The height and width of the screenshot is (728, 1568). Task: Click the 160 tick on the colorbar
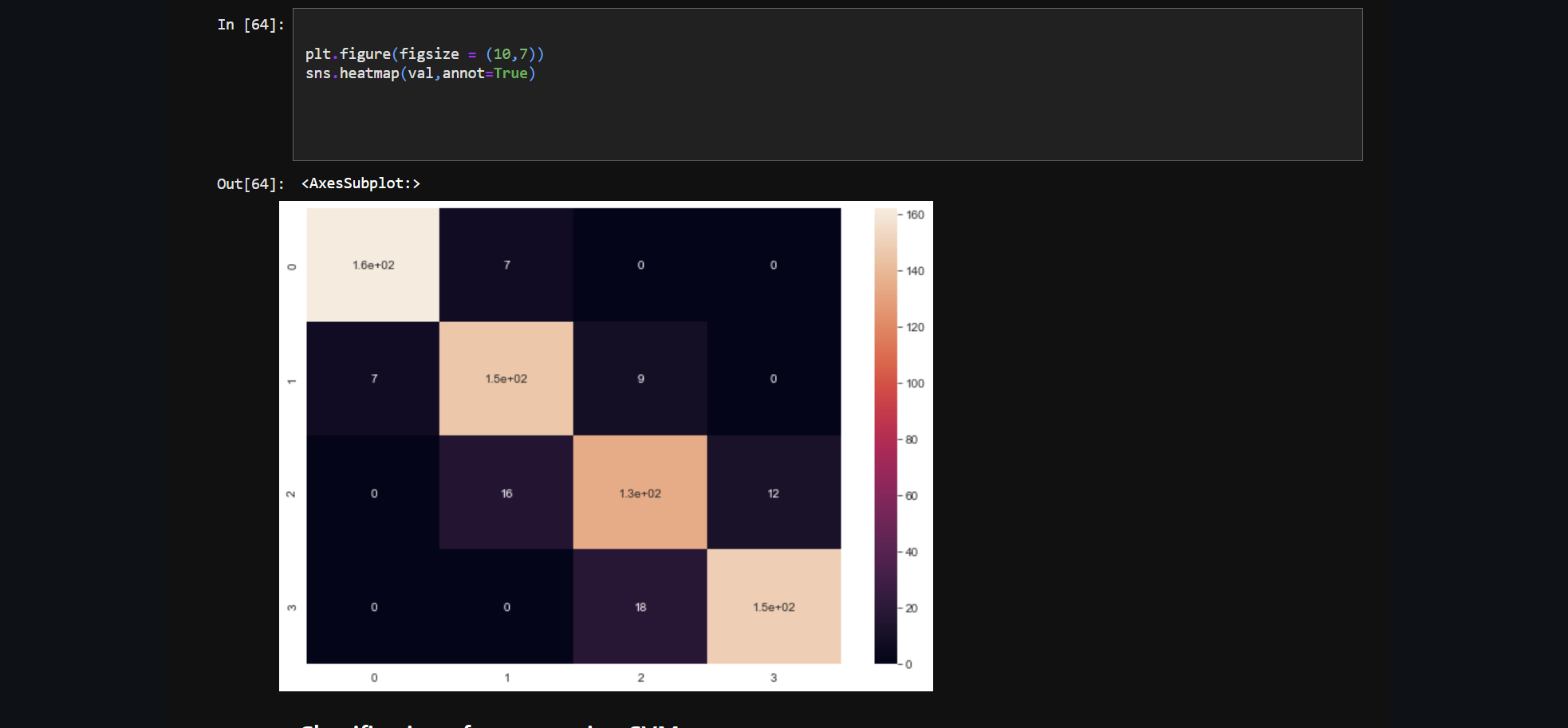(912, 215)
